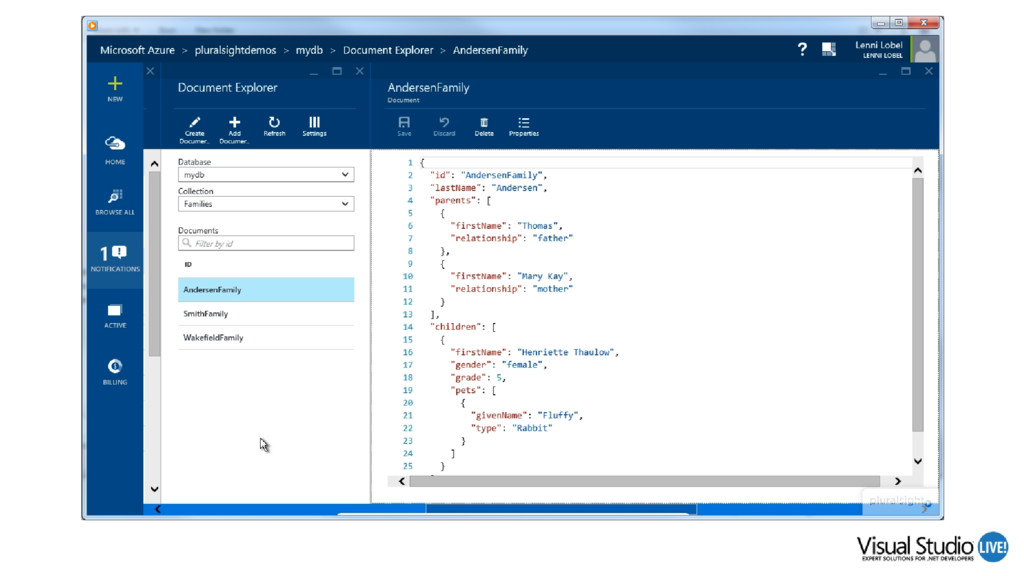Open Browse All in the sidebar

tap(115, 202)
